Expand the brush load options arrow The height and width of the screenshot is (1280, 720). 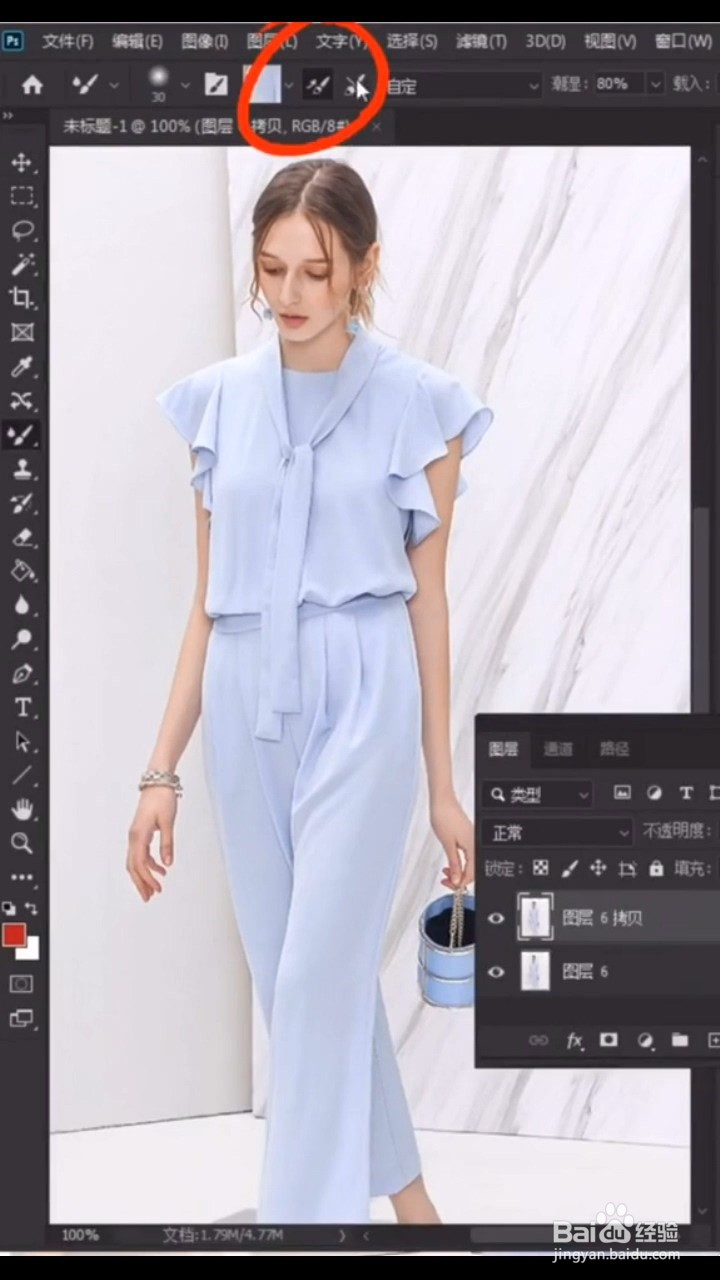(x=289, y=86)
